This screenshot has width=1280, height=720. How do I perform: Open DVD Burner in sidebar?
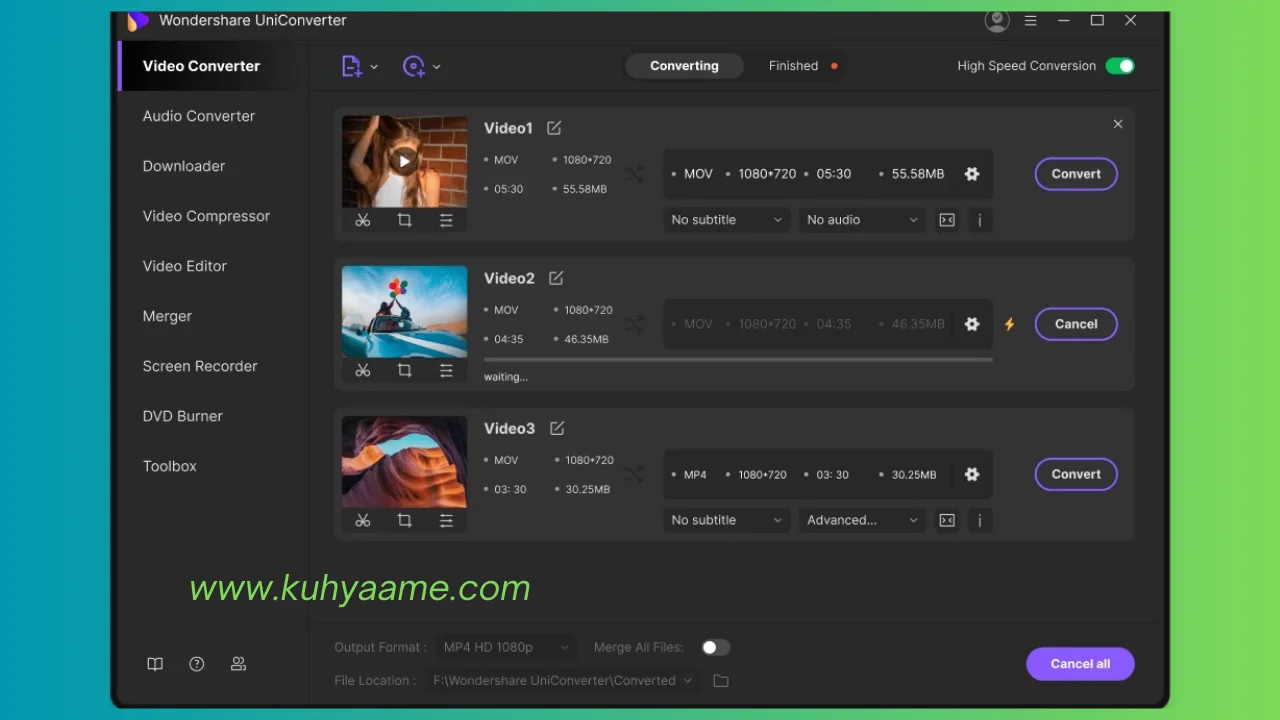183,416
